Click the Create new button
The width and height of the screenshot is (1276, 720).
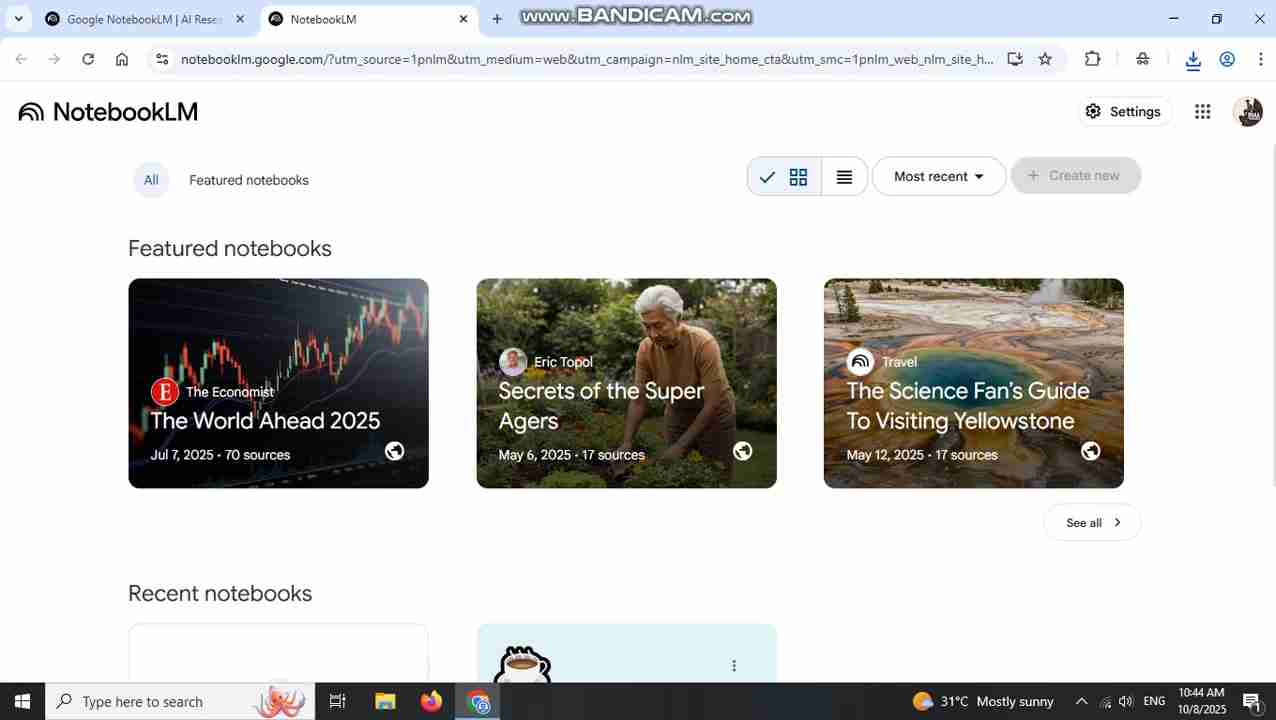pyautogui.click(x=1075, y=175)
